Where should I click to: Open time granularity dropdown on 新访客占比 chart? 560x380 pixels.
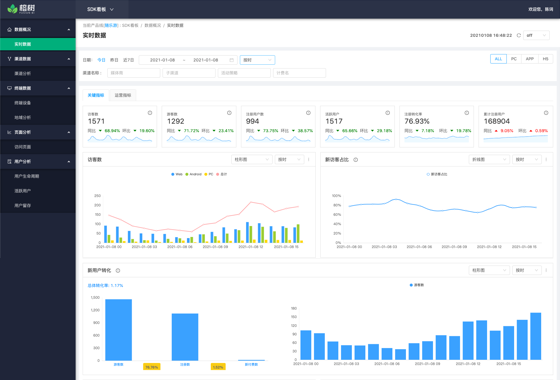pos(527,159)
